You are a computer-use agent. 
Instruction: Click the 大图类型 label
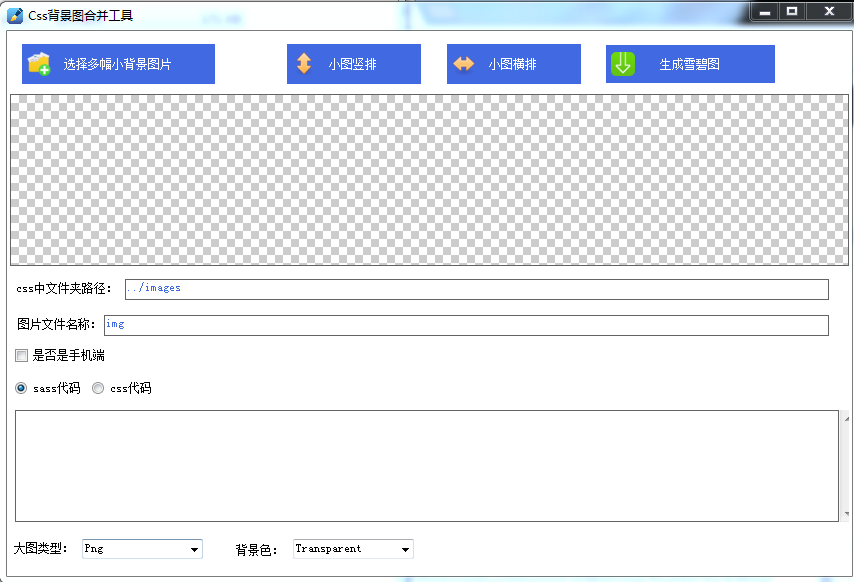tap(40, 548)
